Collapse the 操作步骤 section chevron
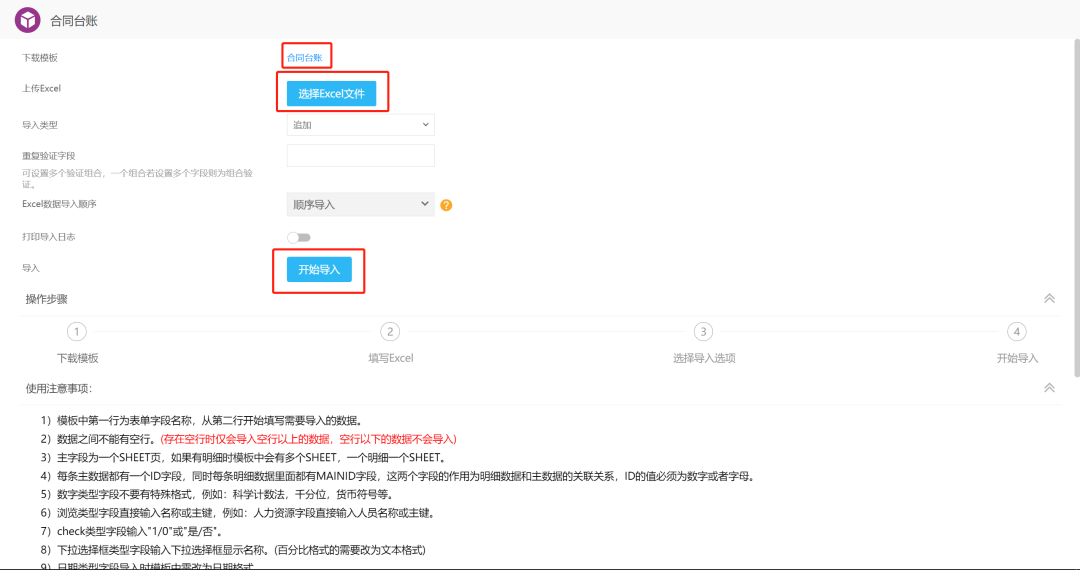This screenshot has width=1080, height=570. tap(1049, 299)
